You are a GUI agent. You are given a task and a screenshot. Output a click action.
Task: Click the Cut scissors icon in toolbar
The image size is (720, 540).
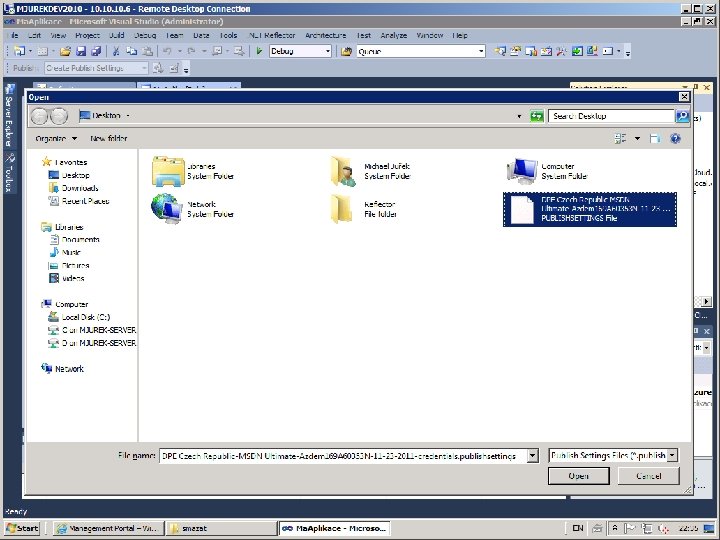pyautogui.click(x=116, y=51)
